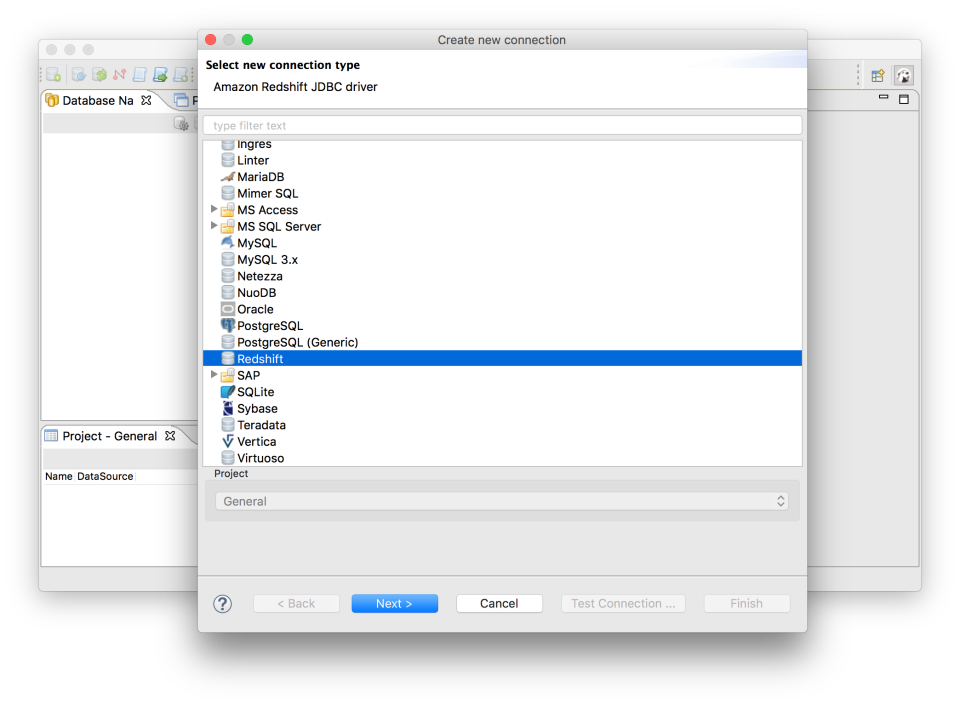This screenshot has height=706, width=960.
Task: Click DataSource column header in Project panel
Action: point(105,476)
